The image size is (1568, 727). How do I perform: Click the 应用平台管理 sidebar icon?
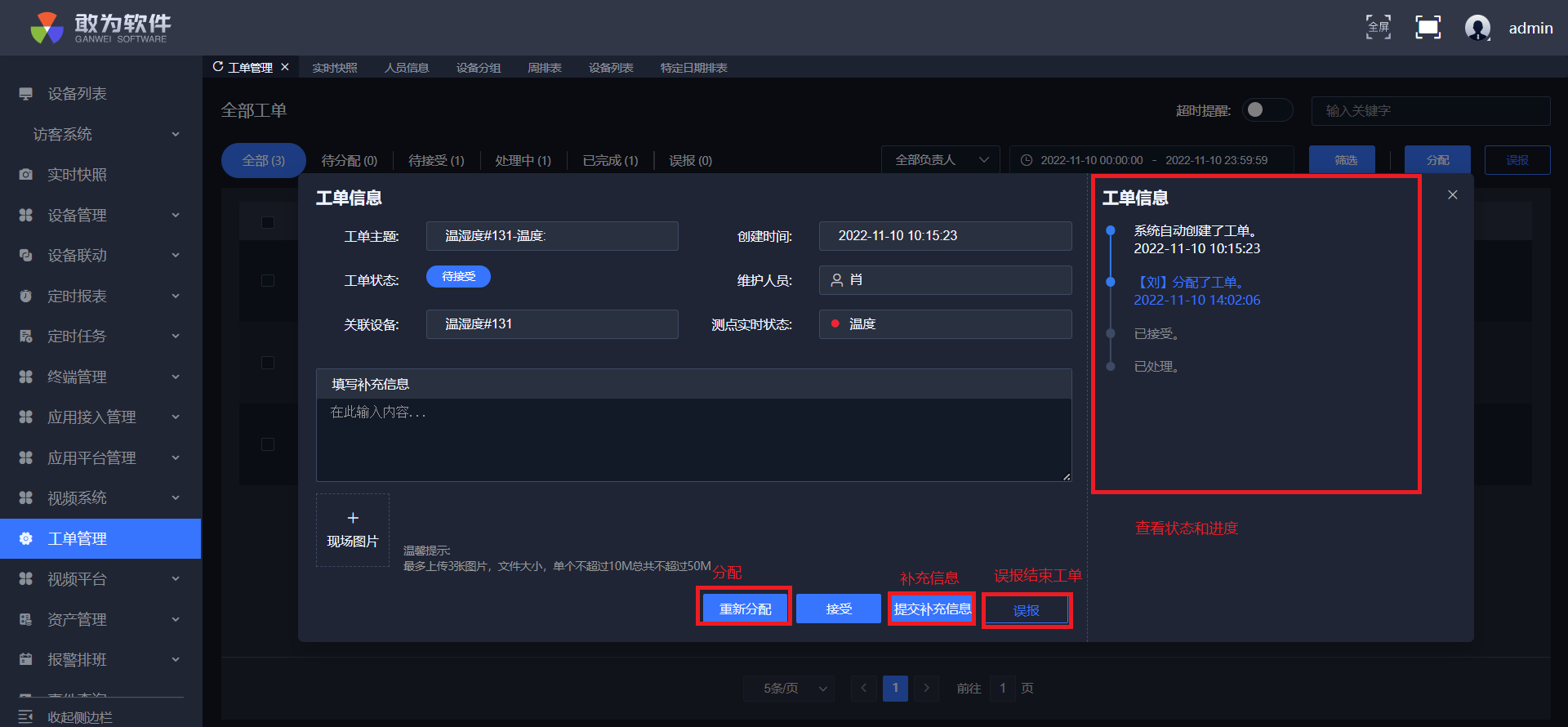(x=26, y=457)
